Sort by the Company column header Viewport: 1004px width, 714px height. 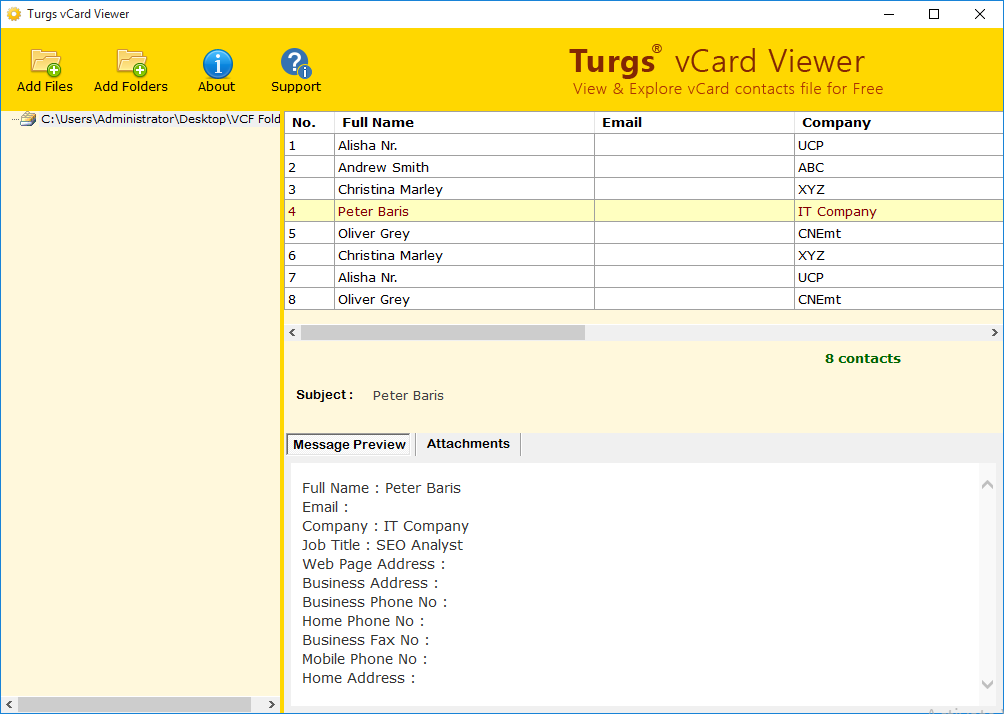point(899,122)
